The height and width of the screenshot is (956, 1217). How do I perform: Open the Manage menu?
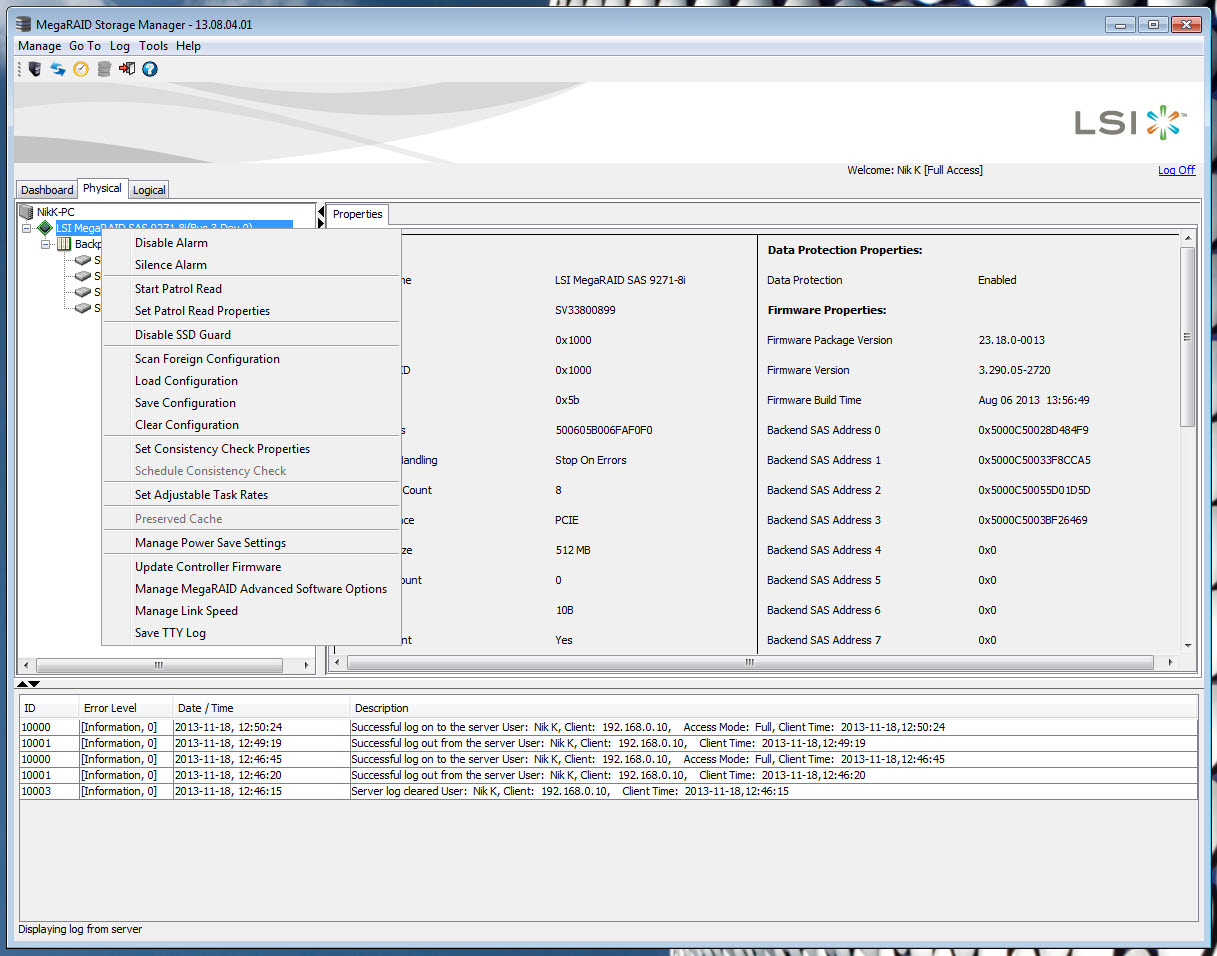pos(40,46)
